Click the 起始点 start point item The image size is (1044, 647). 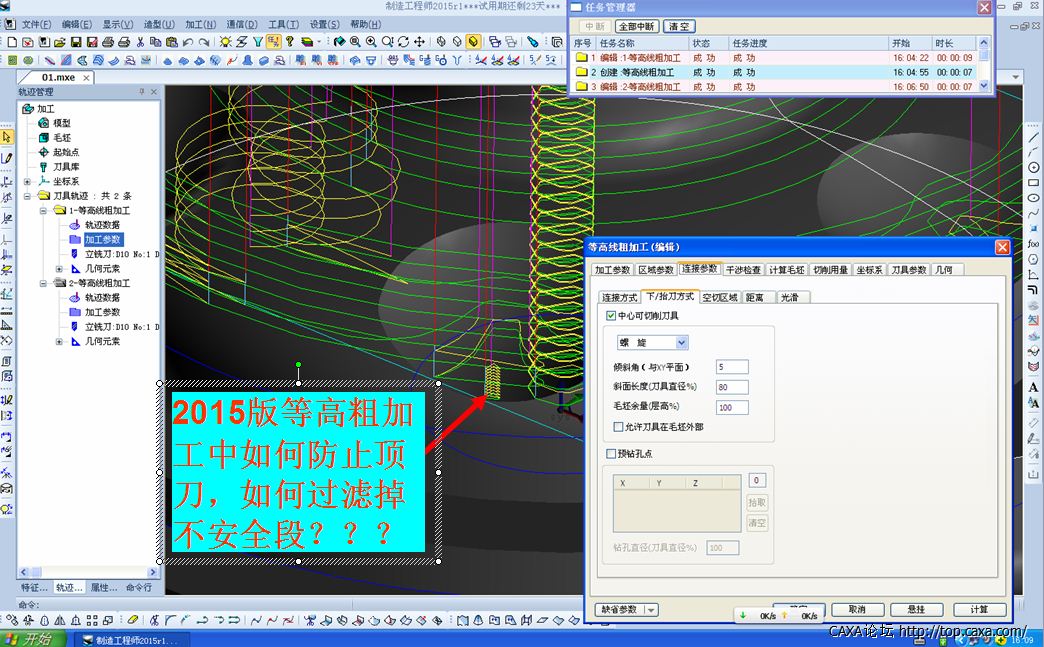pyautogui.click(x=66, y=152)
